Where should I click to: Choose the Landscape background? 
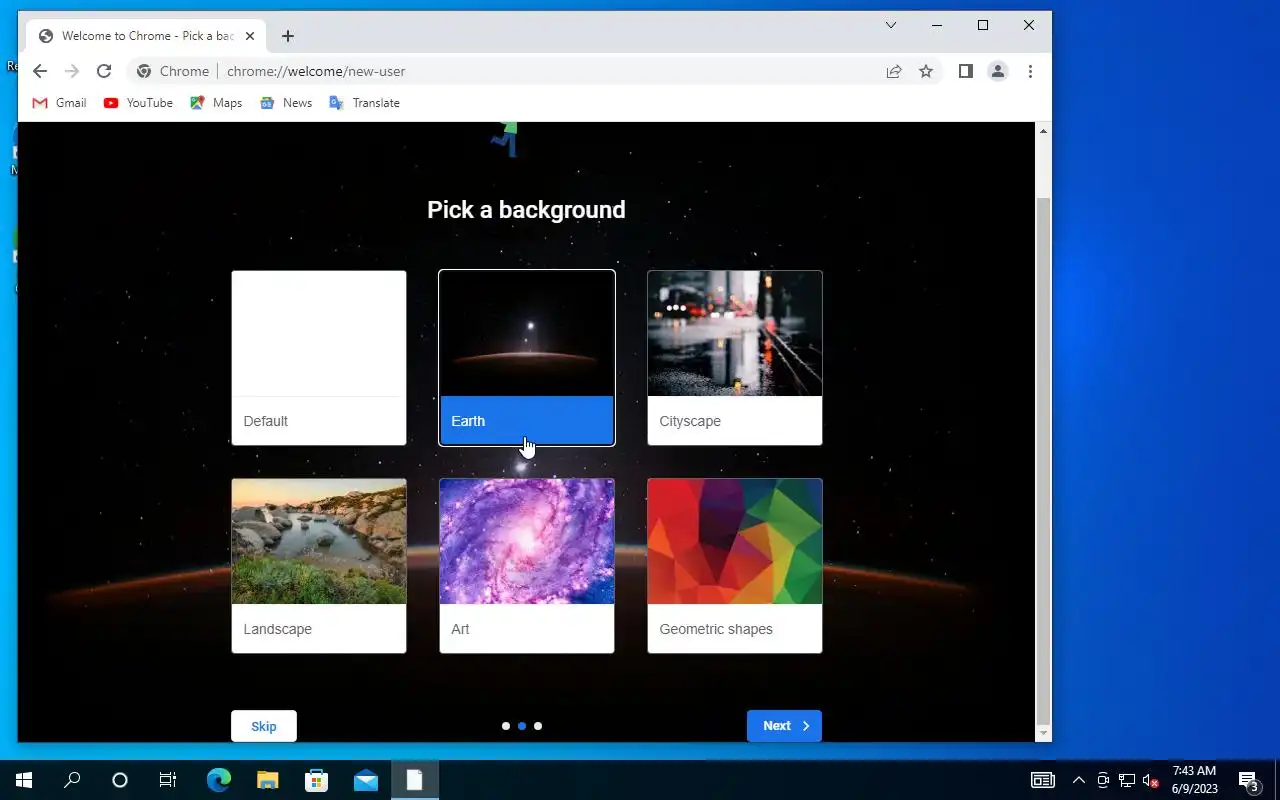pyautogui.click(x=319, y=566)
